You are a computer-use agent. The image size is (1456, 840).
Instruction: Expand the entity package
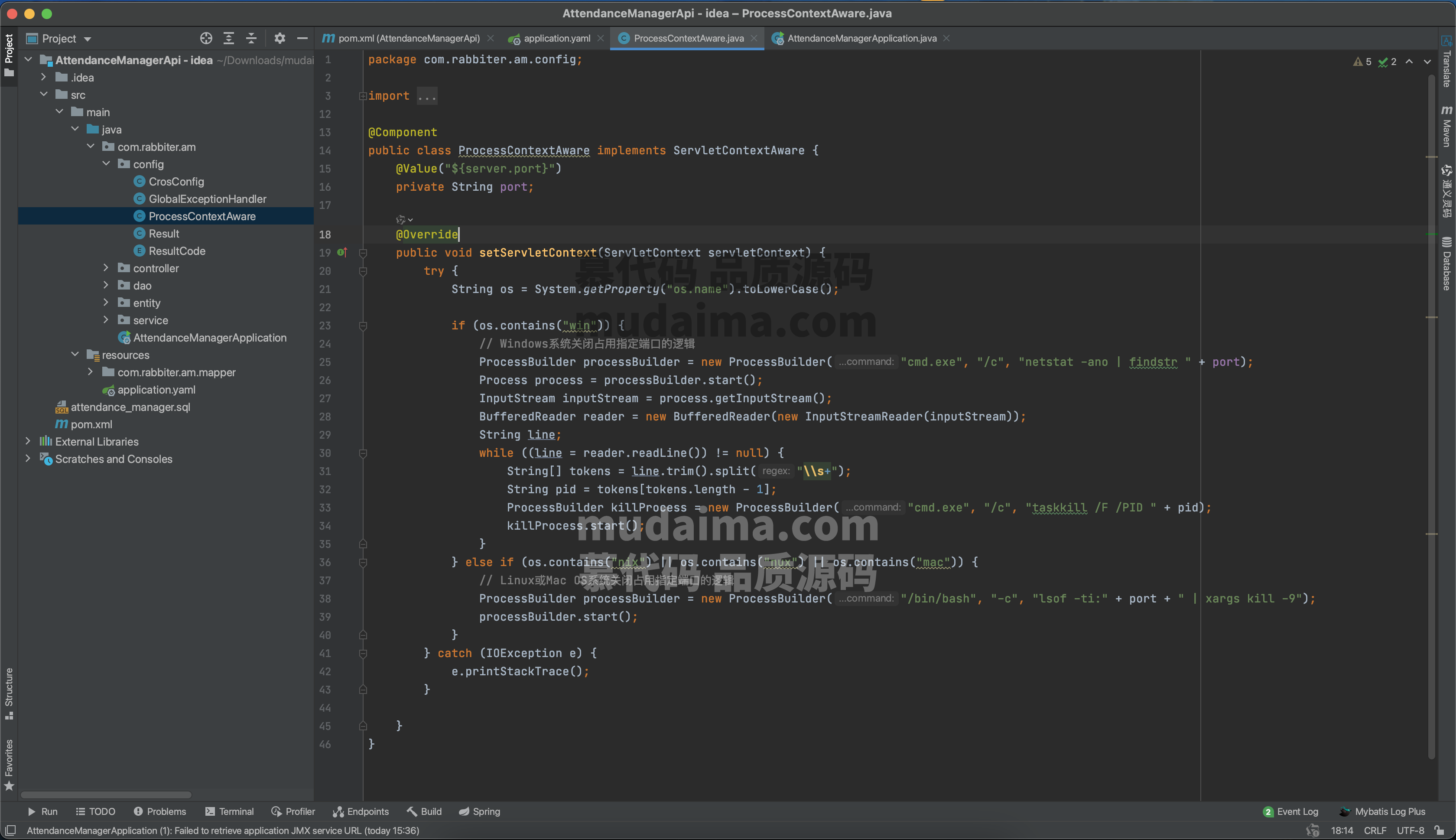[x=106, y=302]
